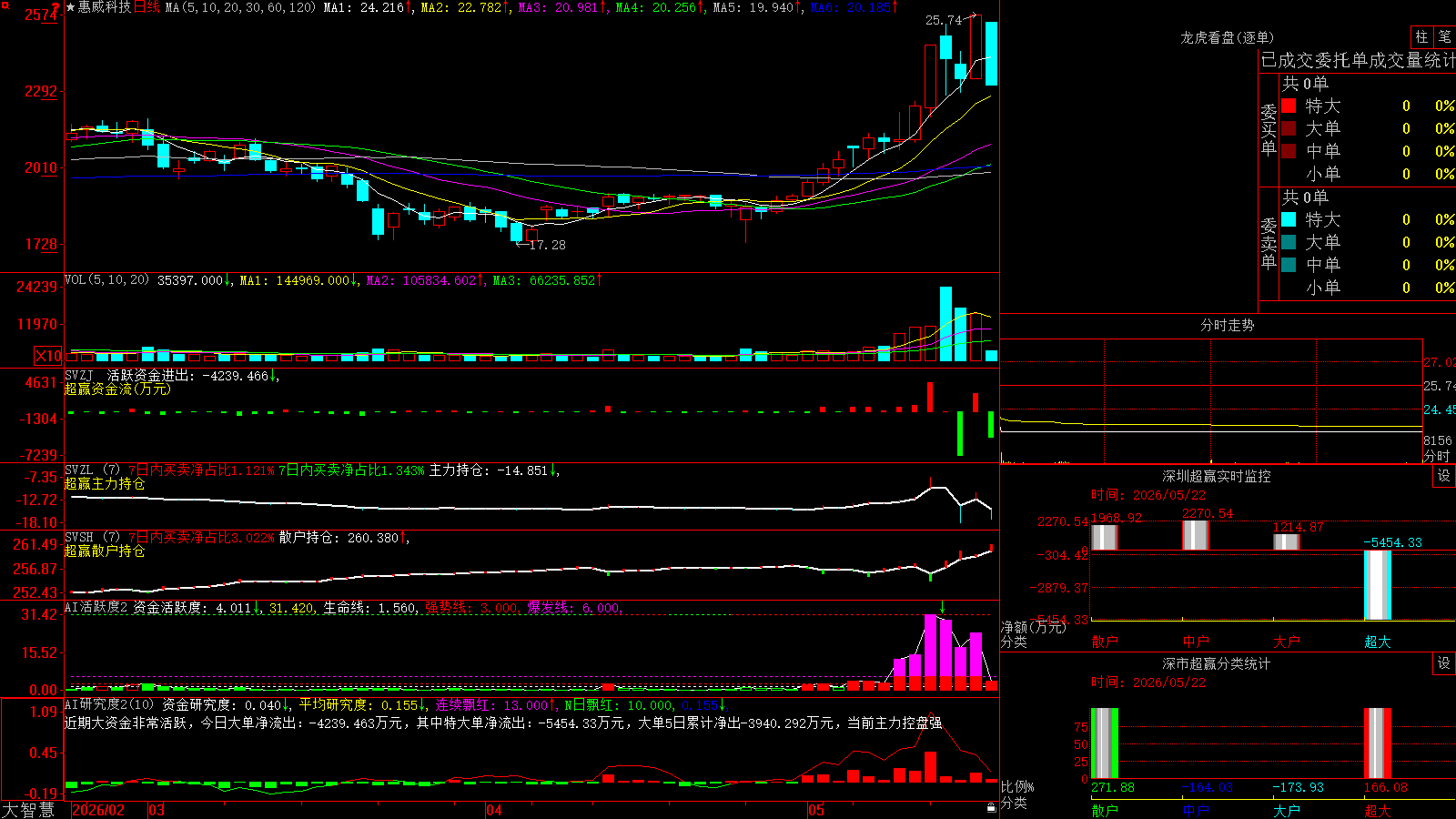Click the 05 month marker on time axis

816,810
